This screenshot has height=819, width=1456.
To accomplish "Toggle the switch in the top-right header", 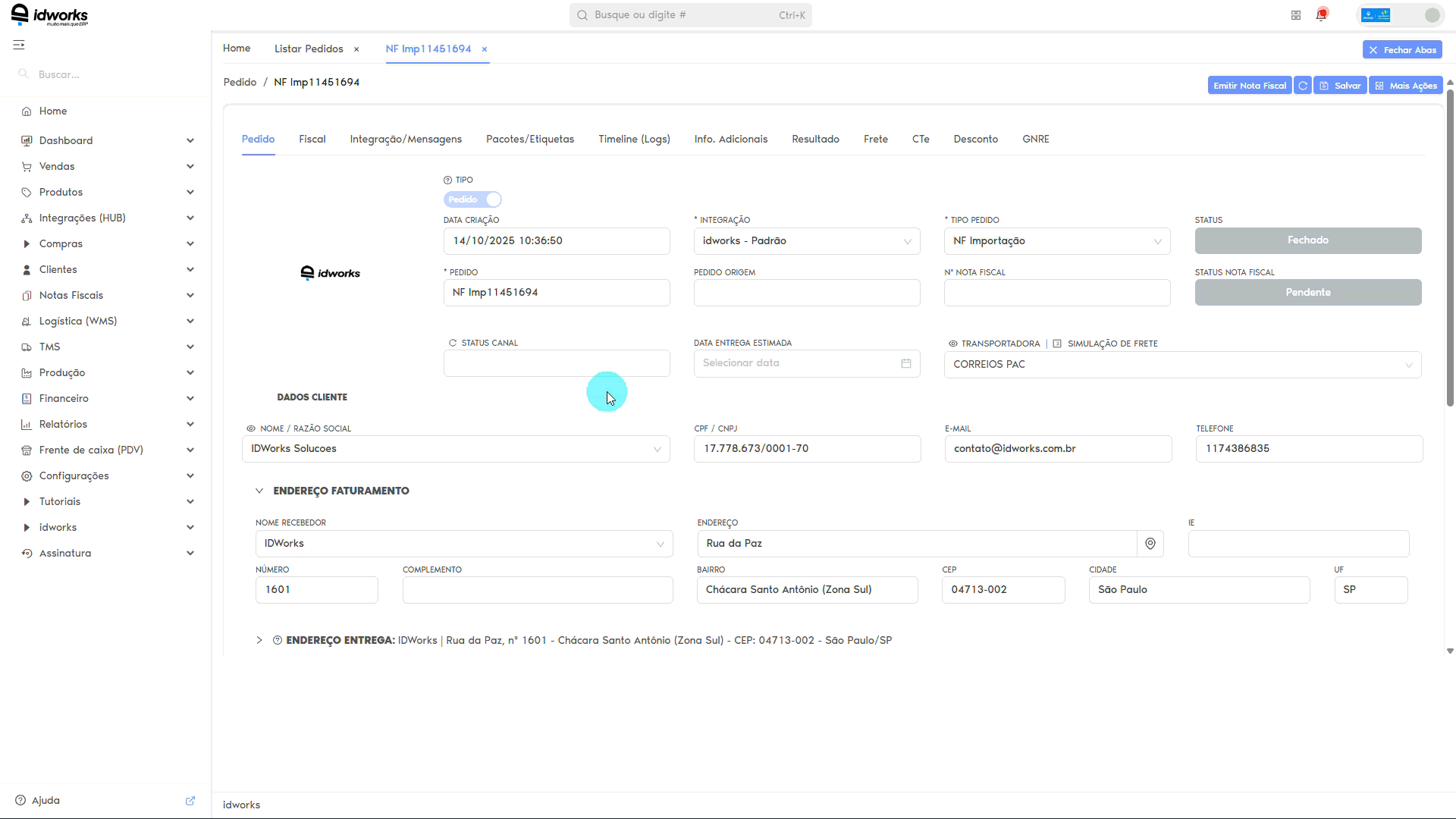I will (x=1399, y=15).
